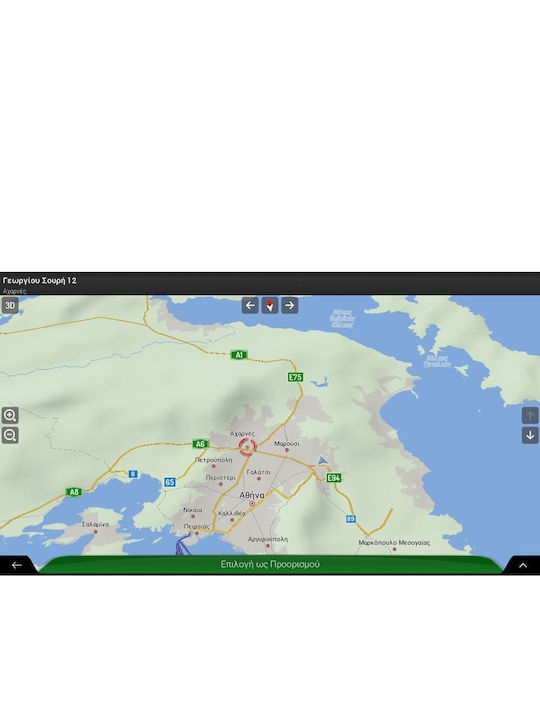Tilt map down with down arrow
540x720 pixels.
[x=530, y=435]
